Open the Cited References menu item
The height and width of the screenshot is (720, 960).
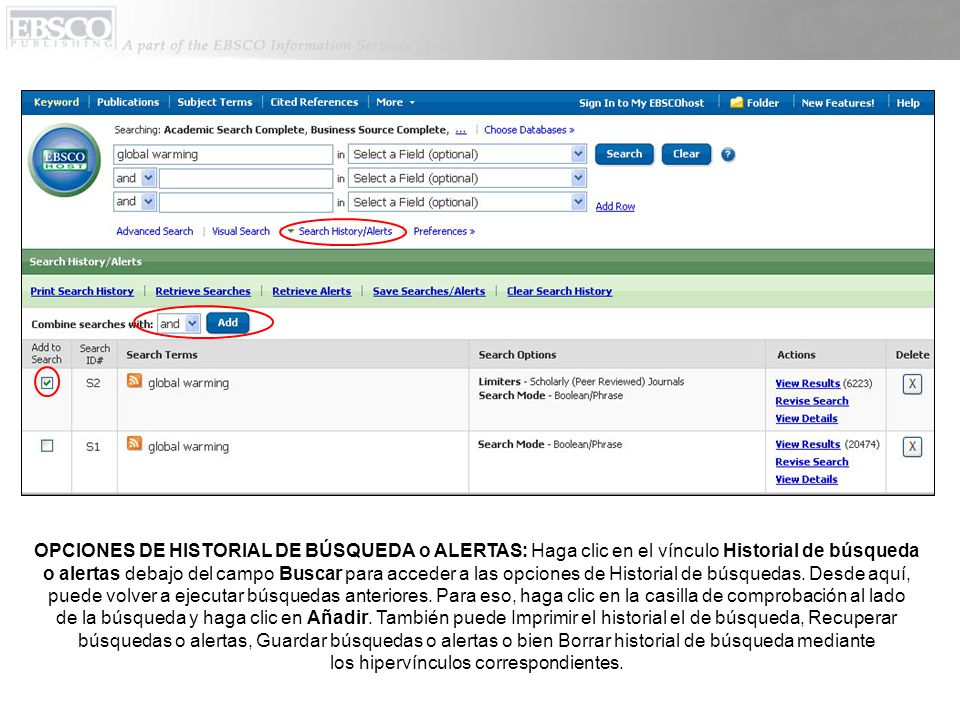coord(314,102)
